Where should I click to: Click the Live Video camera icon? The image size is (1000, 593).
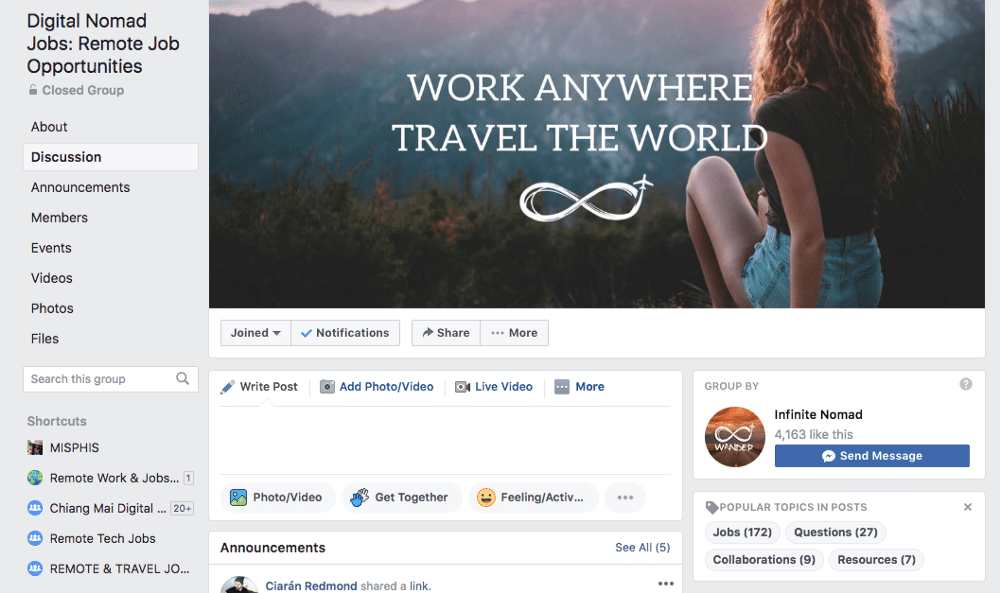(x=462, y=387)
